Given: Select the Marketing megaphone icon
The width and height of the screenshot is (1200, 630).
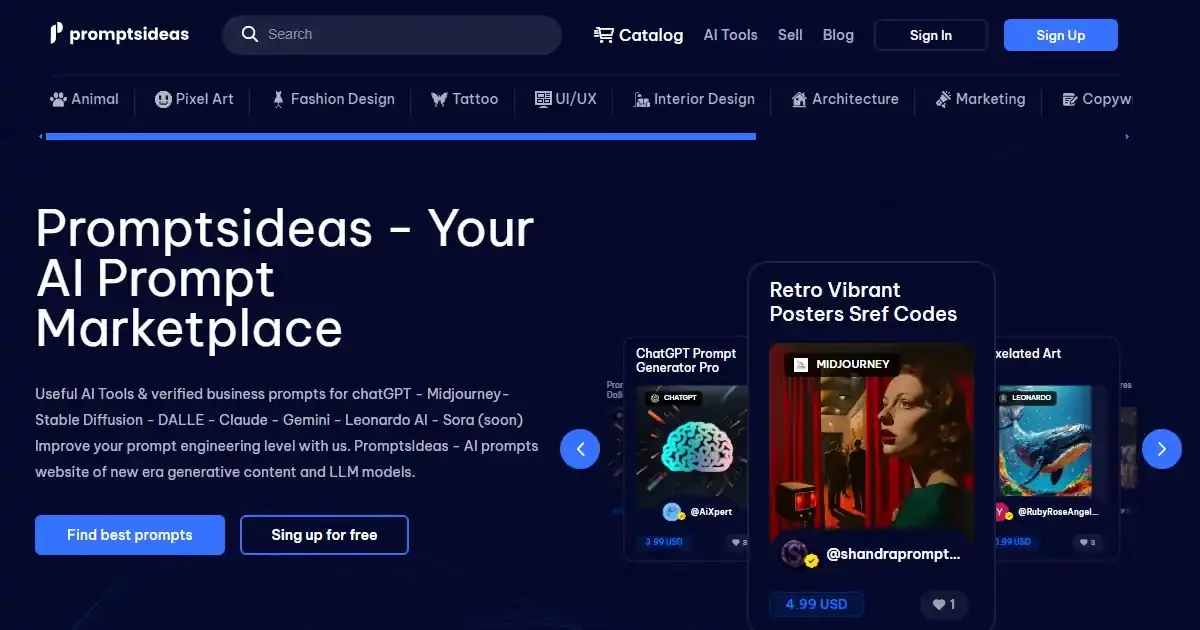Looking at the screenshot, I should tap(943, 99).
